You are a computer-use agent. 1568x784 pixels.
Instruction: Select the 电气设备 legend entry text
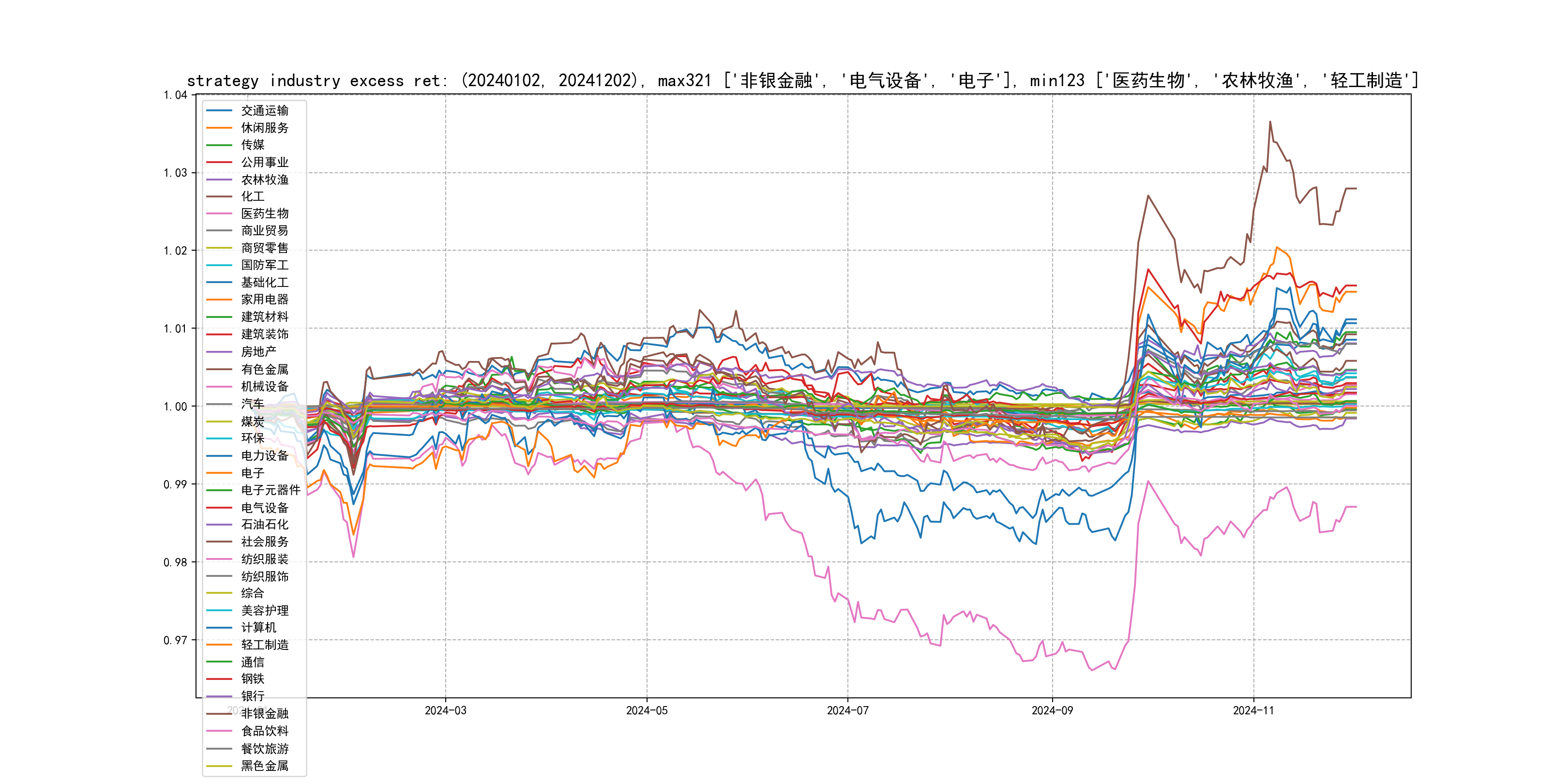(x=264, y=508)
